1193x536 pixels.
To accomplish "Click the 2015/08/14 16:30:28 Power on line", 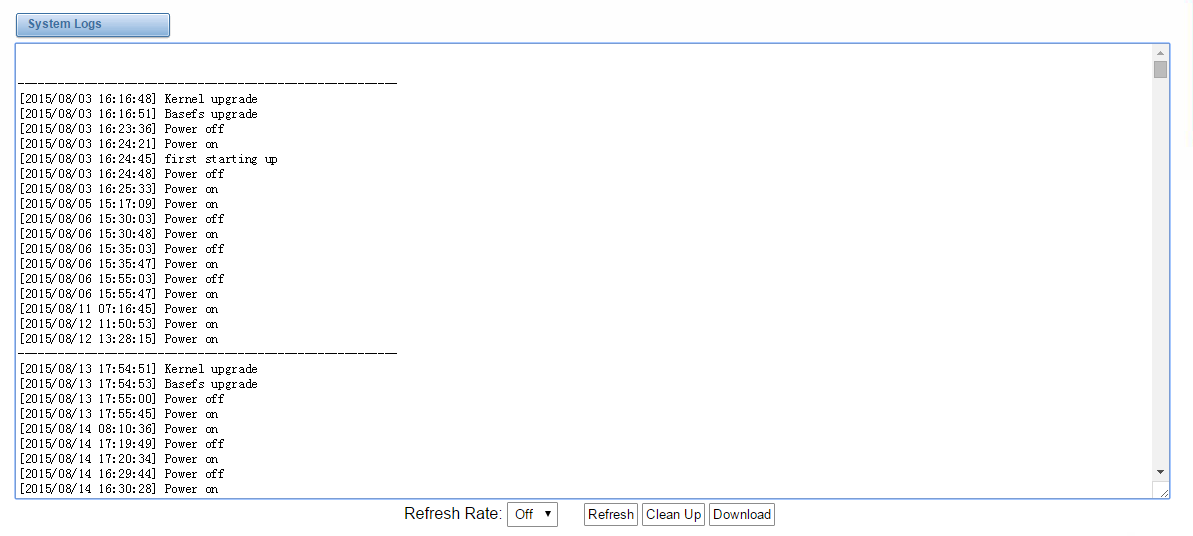I will 119,489.
